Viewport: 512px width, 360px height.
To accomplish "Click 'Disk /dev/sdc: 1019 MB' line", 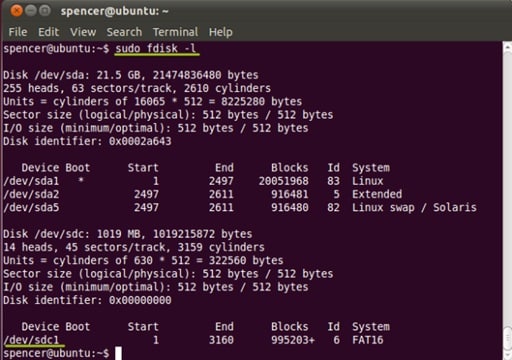I will click(128, 234).
